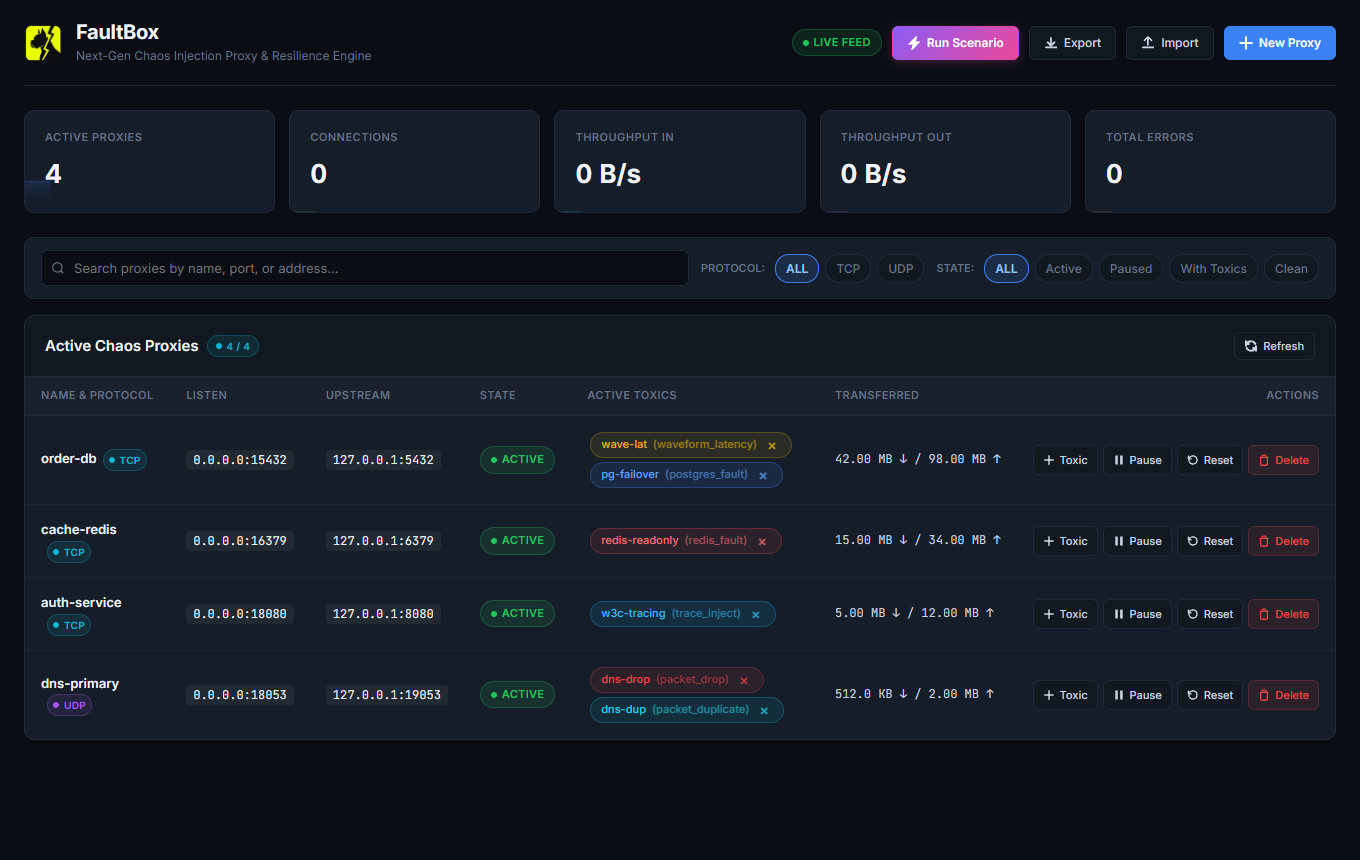Show only Active state proxies

(x=1064, y=268)
